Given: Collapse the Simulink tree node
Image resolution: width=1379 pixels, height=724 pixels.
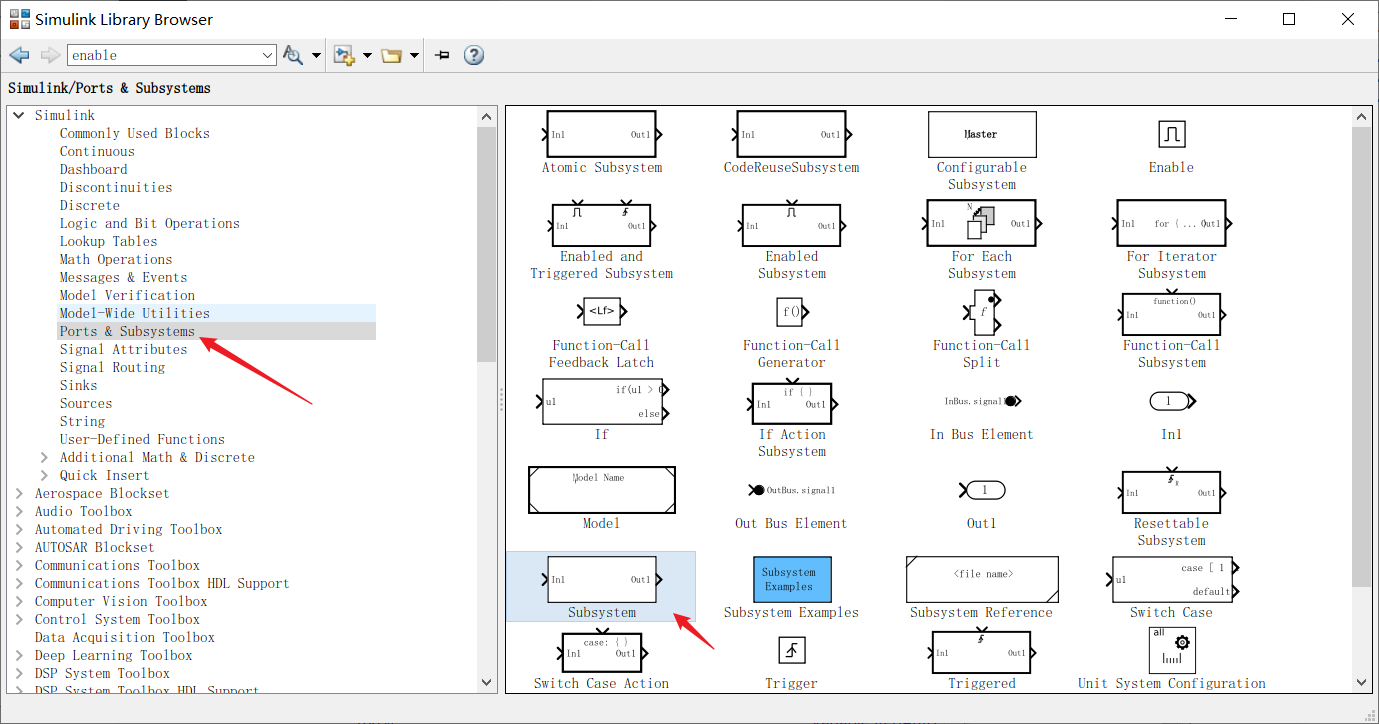Looking at the screenshot, I should [x=19, y=116].
